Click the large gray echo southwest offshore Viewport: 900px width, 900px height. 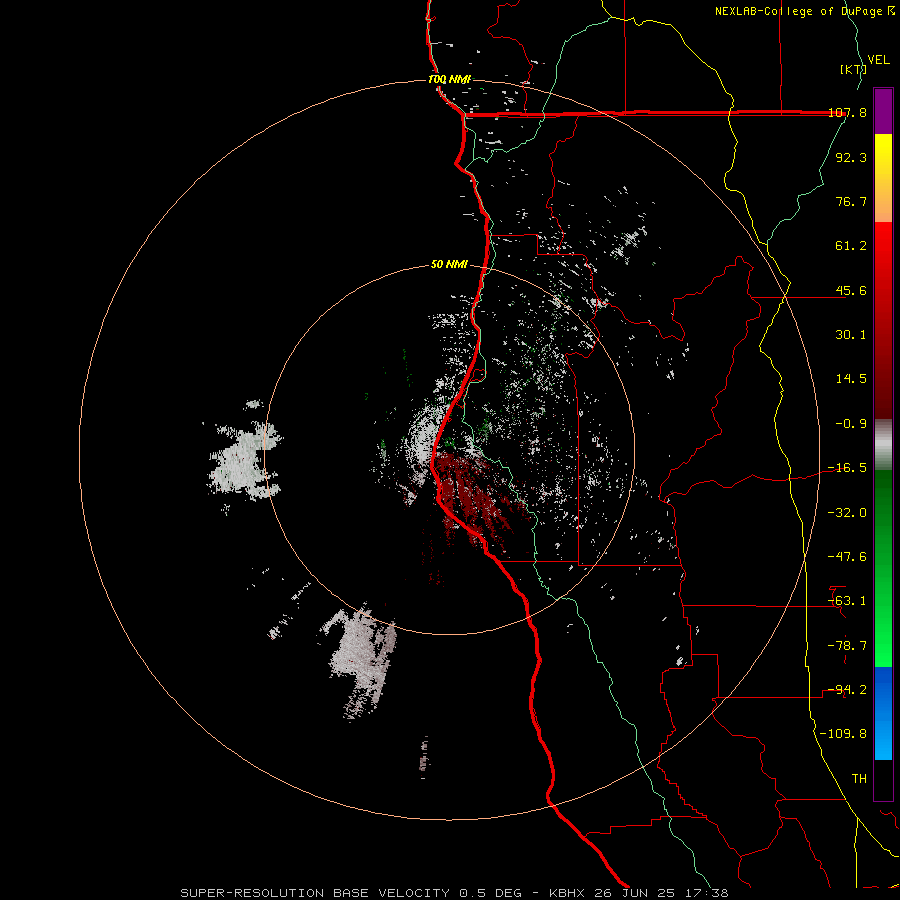(362, 660)
